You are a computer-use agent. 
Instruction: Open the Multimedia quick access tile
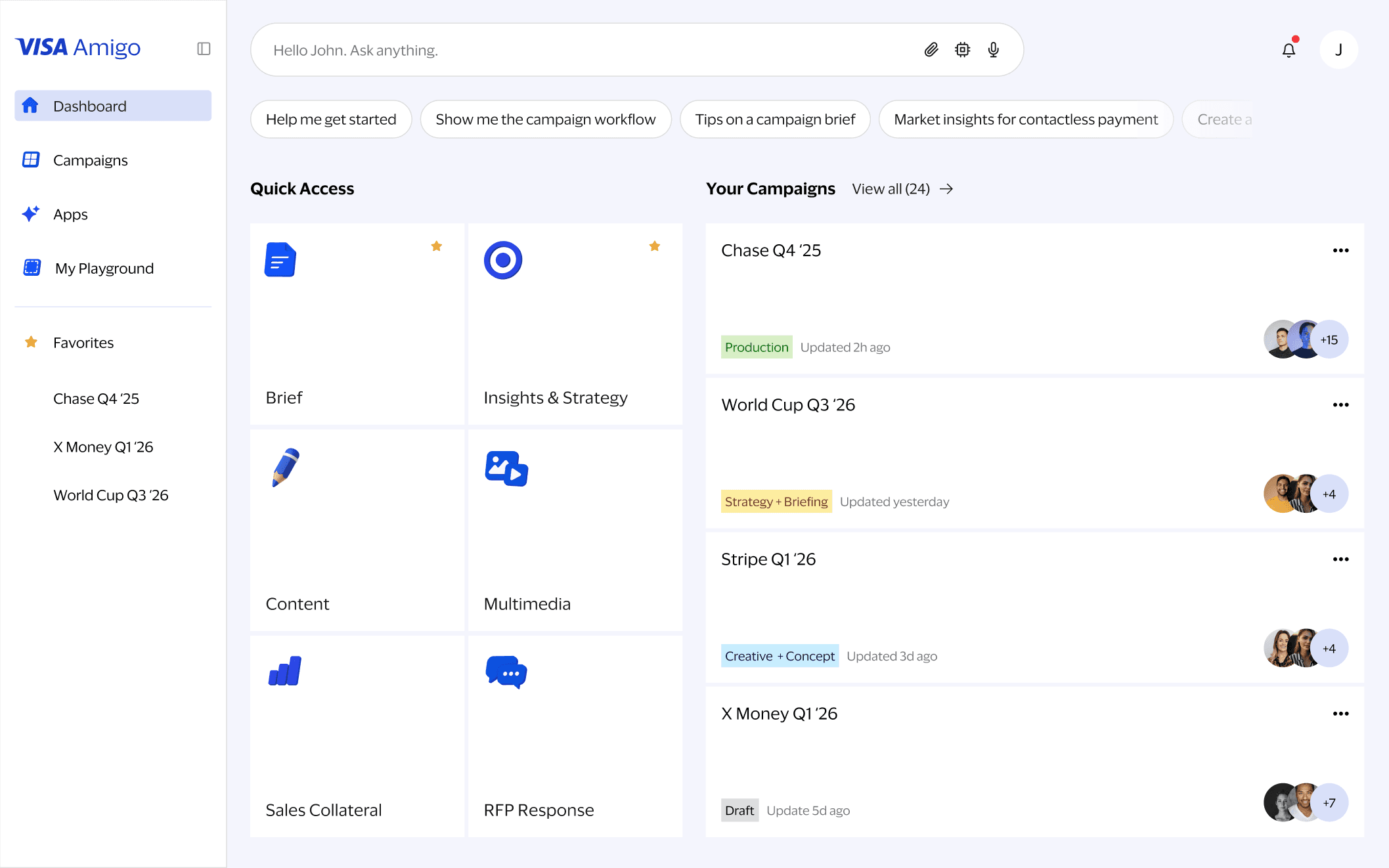click(575, 530)
